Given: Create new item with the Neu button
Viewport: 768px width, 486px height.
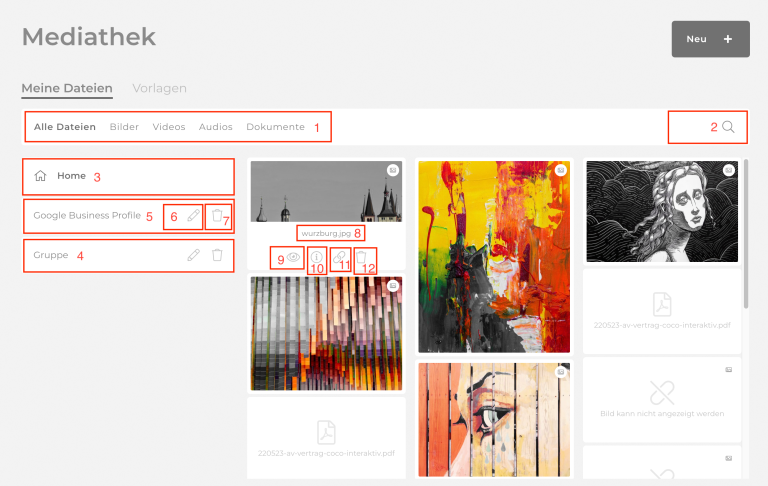Looking at the screenshot, I should coord(710,39).
